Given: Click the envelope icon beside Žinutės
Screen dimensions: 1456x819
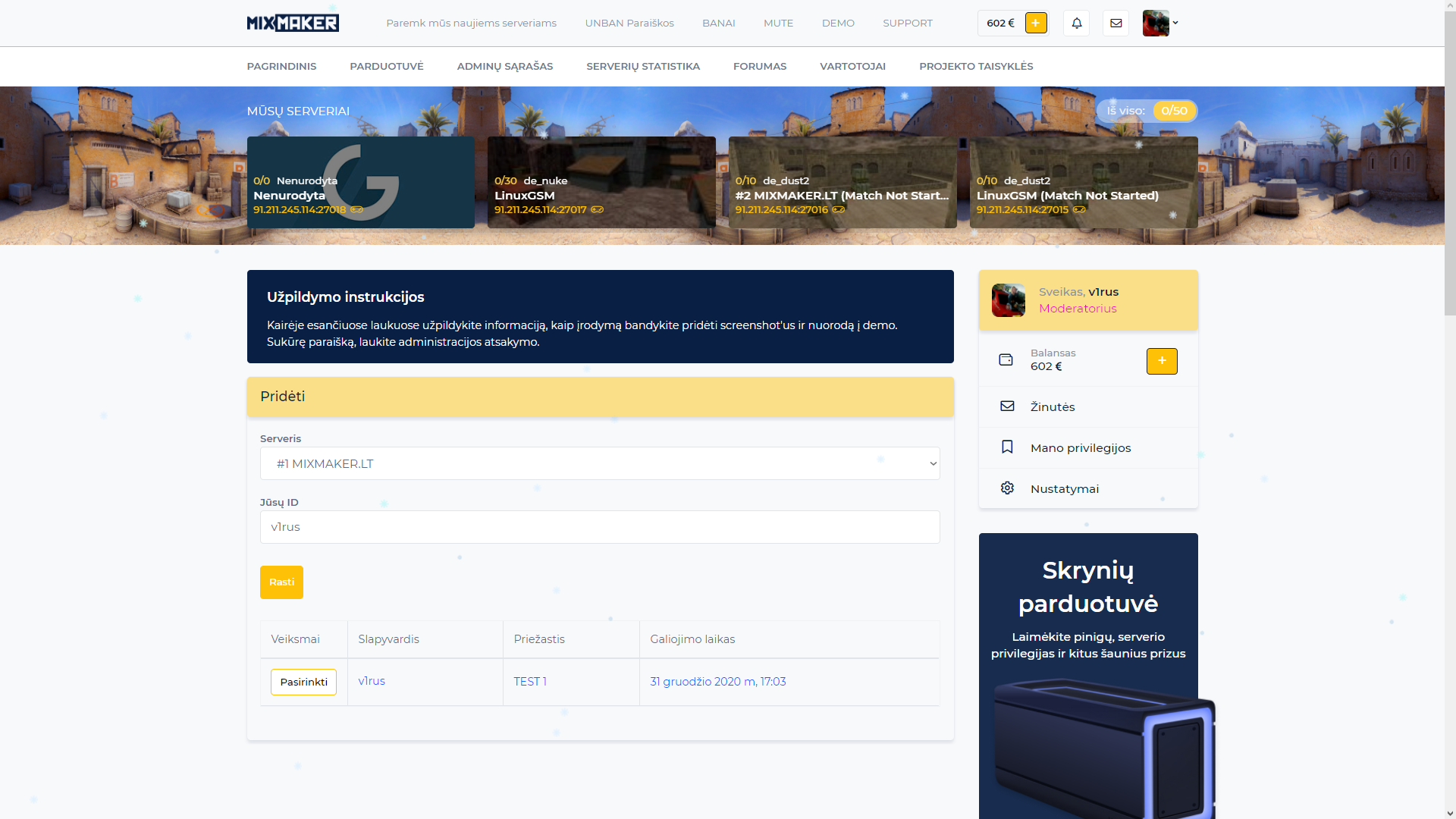Looking at the screenshot, I should coord(1007,406).
